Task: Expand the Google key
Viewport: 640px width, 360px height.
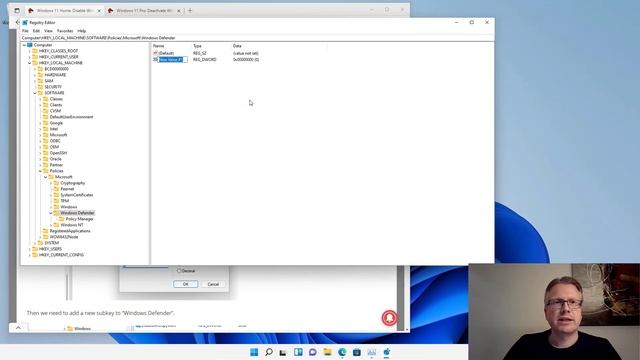Action: 40,123
